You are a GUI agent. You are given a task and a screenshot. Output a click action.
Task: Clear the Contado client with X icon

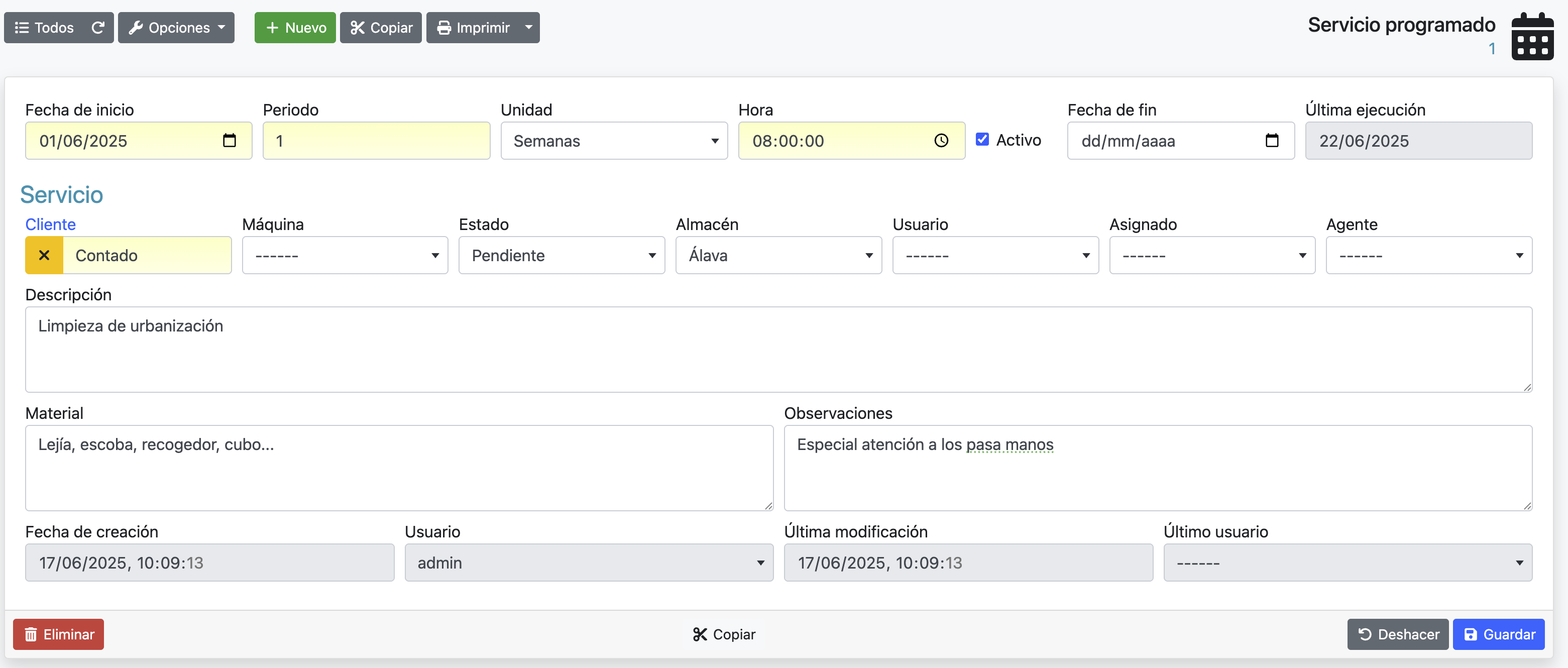click(x=44, y=255)
